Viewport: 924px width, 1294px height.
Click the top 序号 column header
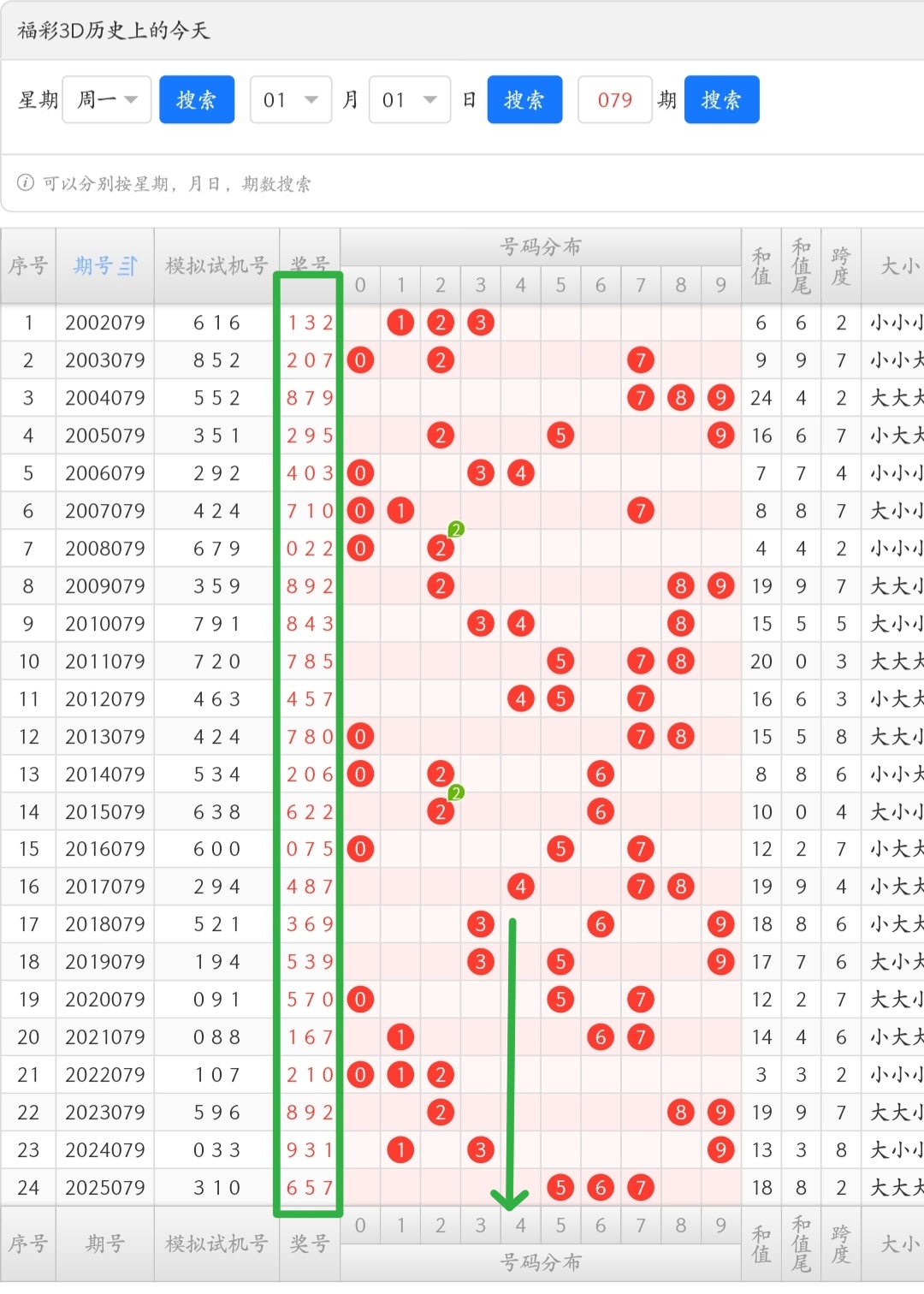coord(28,266)
